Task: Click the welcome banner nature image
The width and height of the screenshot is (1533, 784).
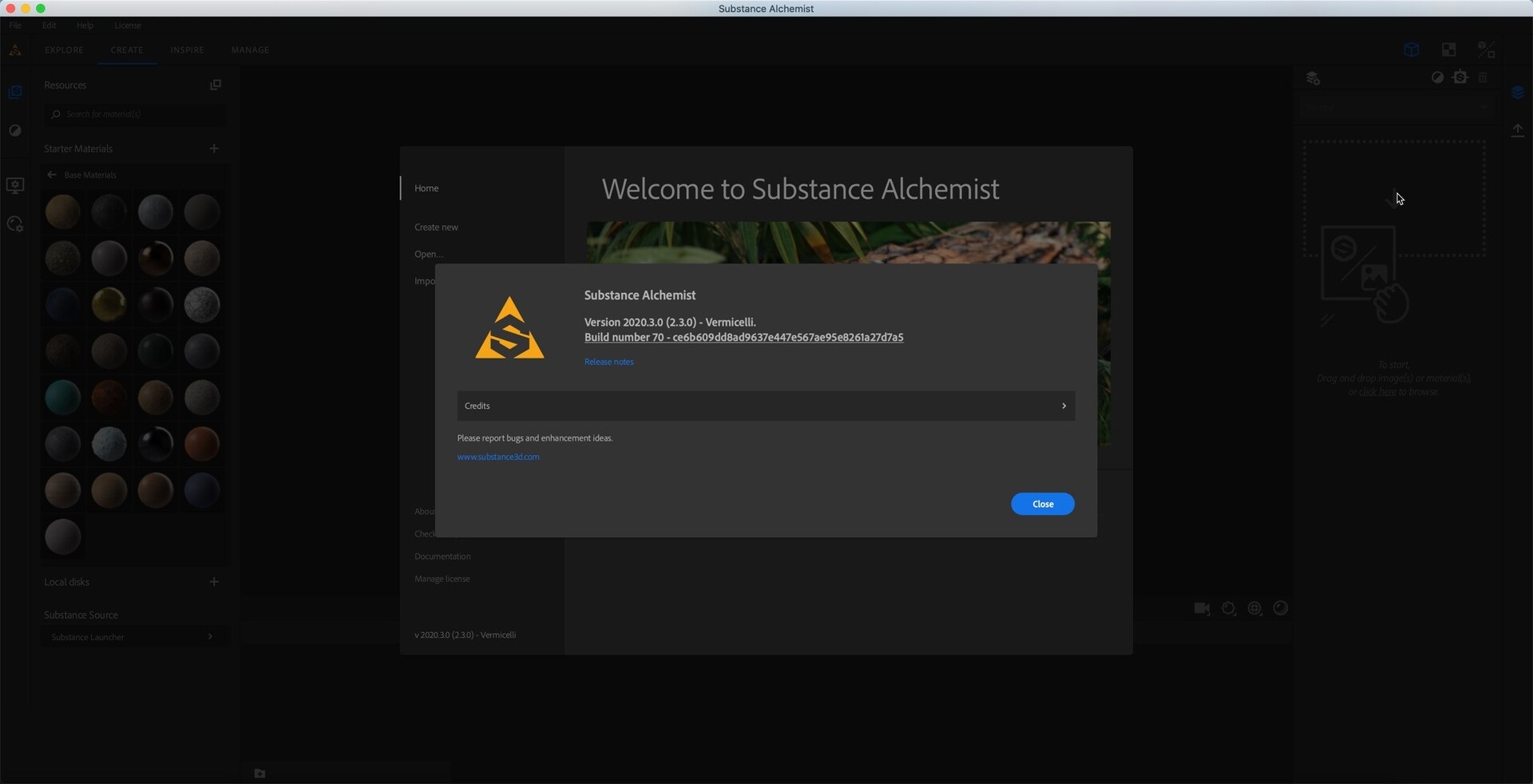Action: tap(848, 242)
